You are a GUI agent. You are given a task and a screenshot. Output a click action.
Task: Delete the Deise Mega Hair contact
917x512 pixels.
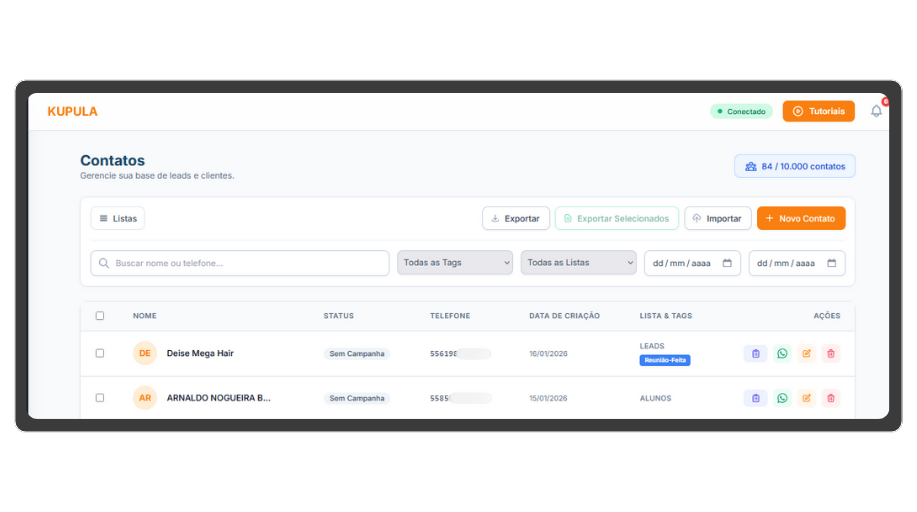pyautogui.click(x=831, y=353)
